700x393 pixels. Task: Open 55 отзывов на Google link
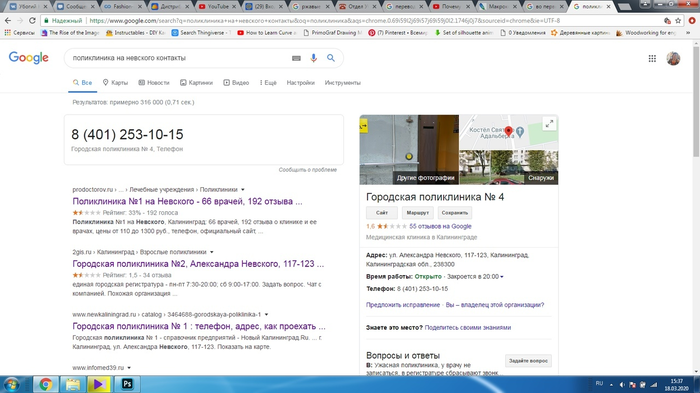[x=440, y=226]
